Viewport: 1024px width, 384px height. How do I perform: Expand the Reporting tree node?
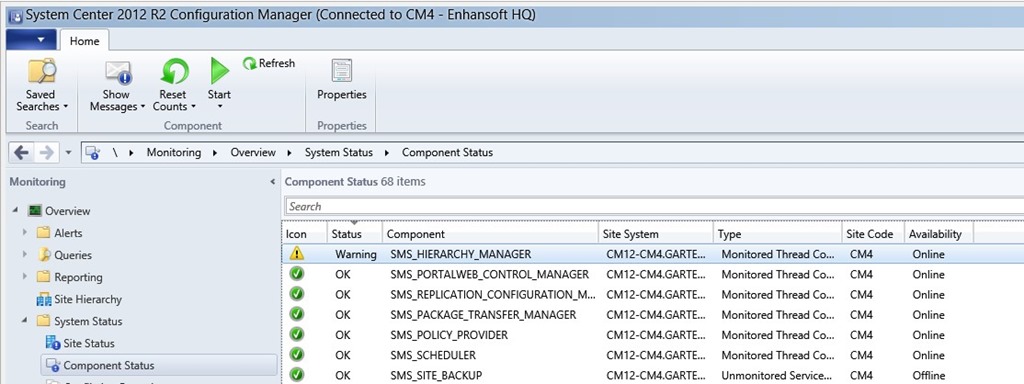click(25, 277)
